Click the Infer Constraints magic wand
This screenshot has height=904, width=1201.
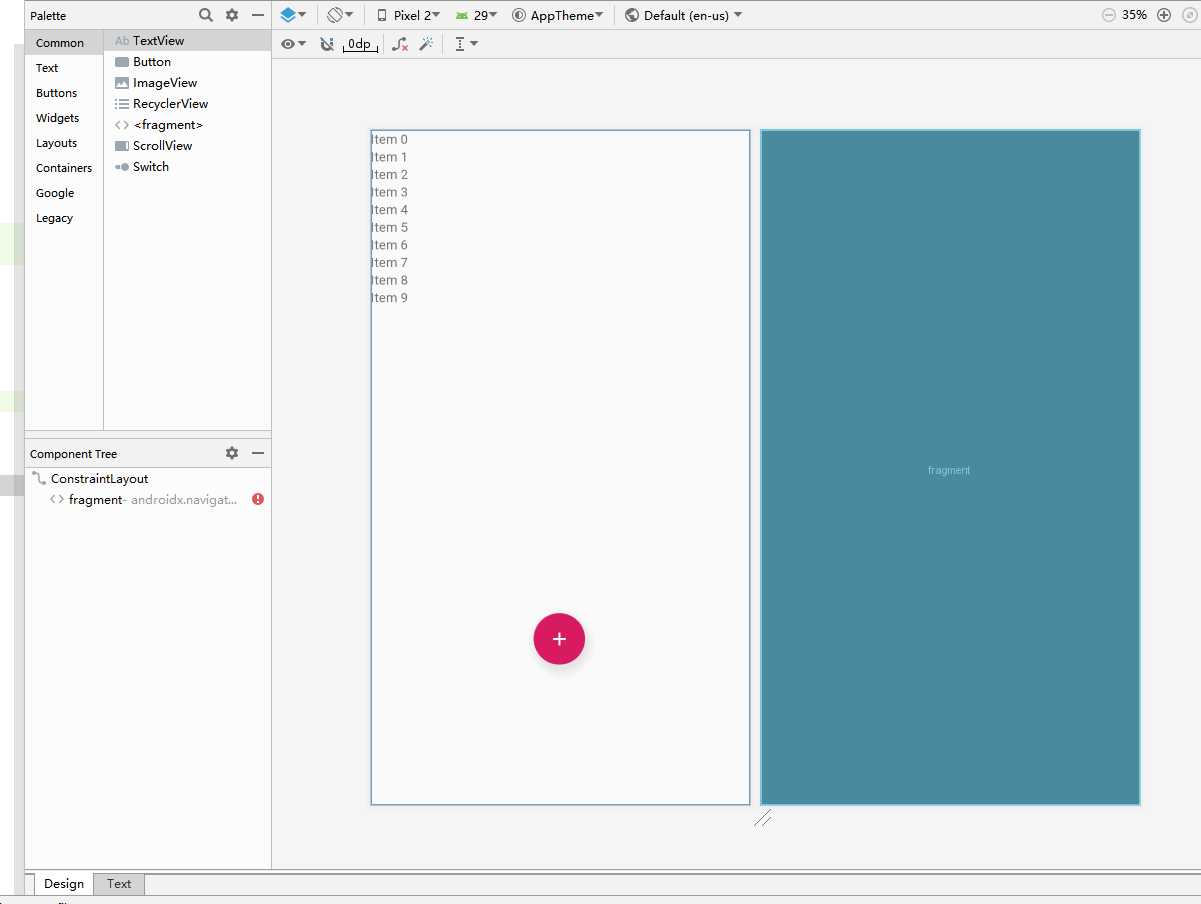426,44
